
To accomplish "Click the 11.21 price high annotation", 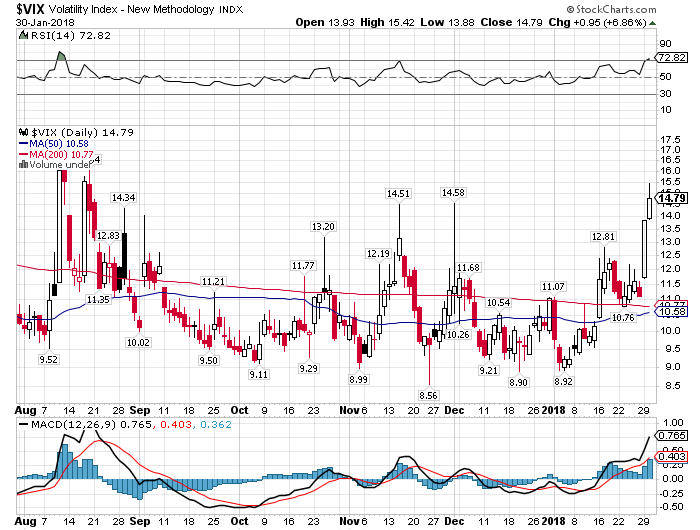I will click(213, 281).
